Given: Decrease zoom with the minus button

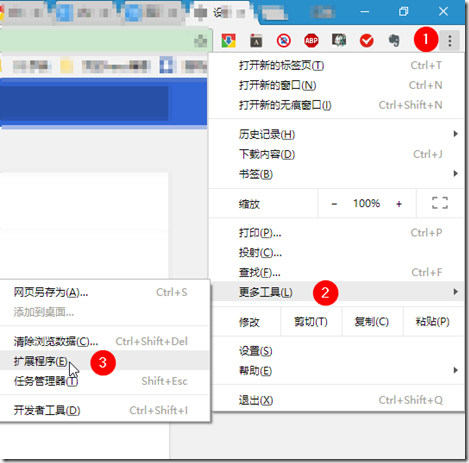Looking at the screenshot, I should pyautogui.click(x=334, y=204).
